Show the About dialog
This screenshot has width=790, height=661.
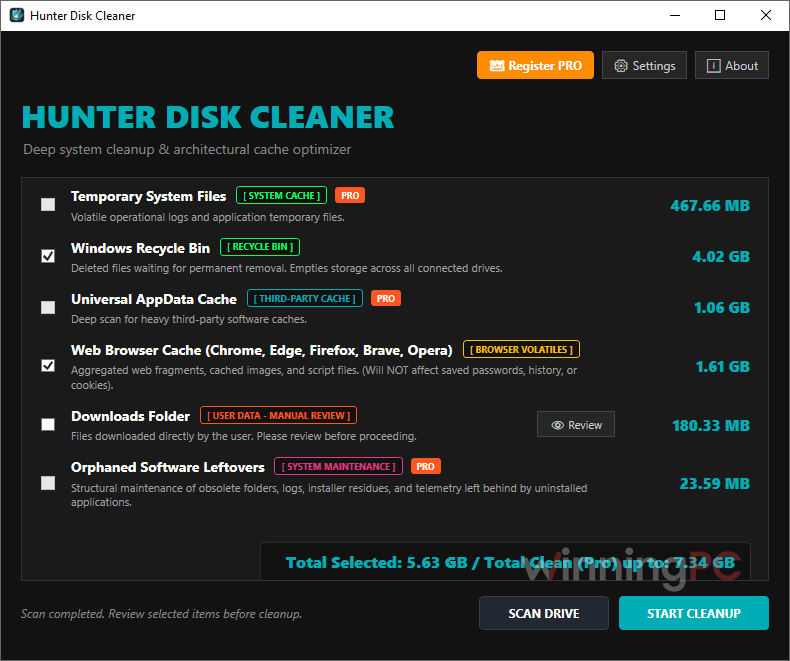pos(732,65)
